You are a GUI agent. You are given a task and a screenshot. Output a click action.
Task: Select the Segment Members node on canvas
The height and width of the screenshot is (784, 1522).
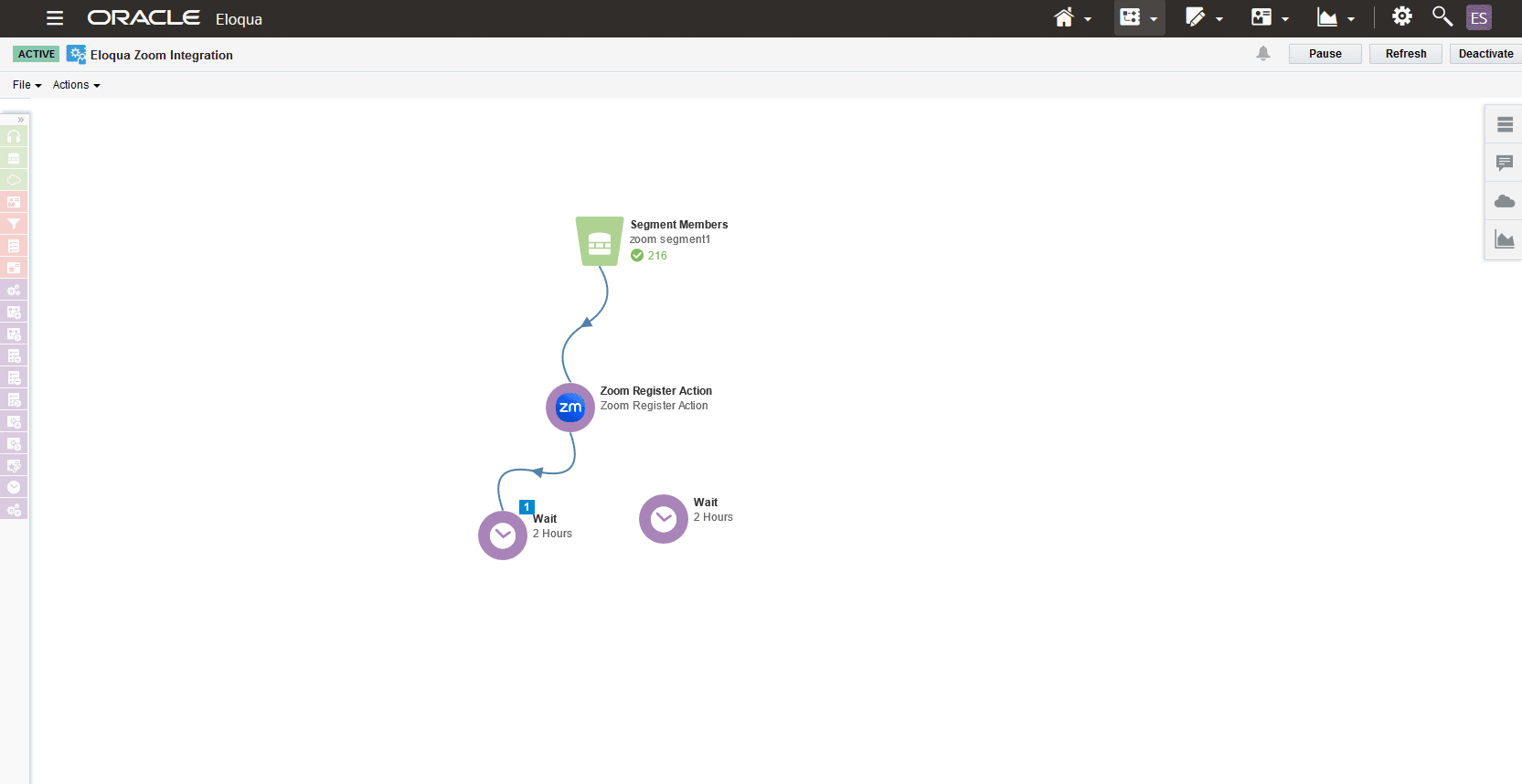pos(600,241)
